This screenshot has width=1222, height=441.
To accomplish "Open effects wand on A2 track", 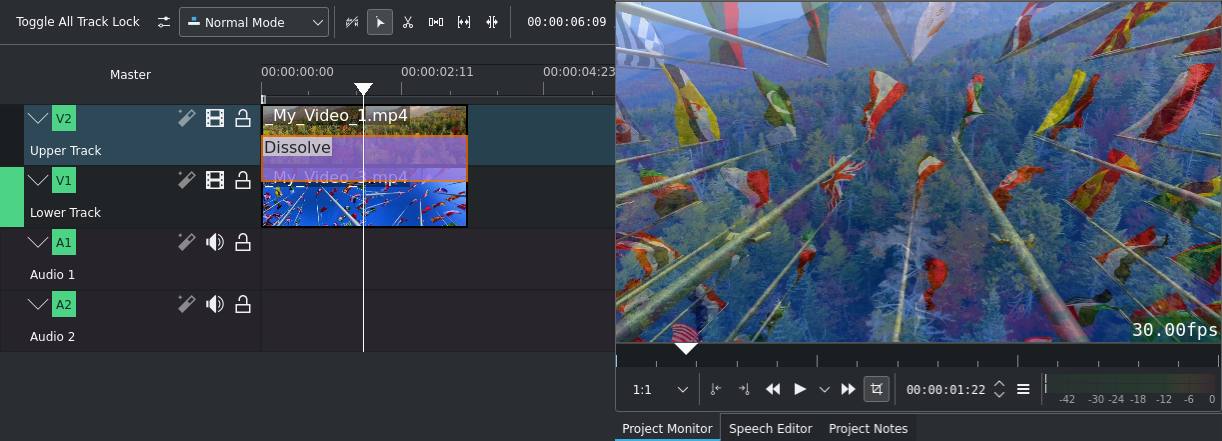I will 186,305.
